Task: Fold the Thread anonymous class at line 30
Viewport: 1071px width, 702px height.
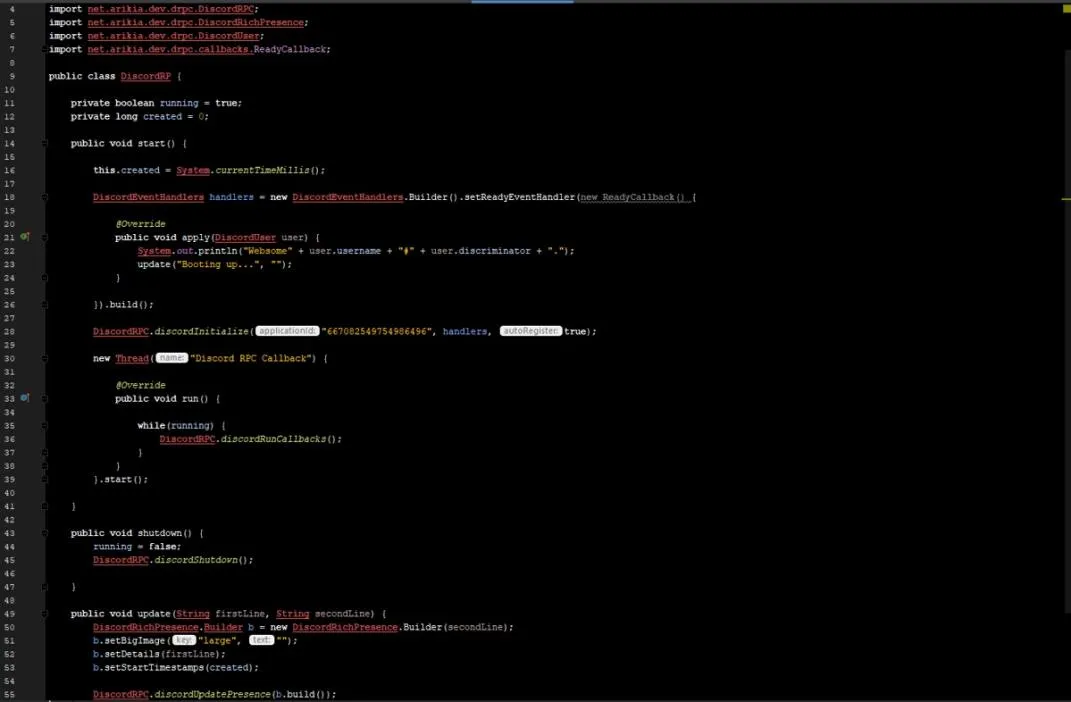Action: pos(45,358)
